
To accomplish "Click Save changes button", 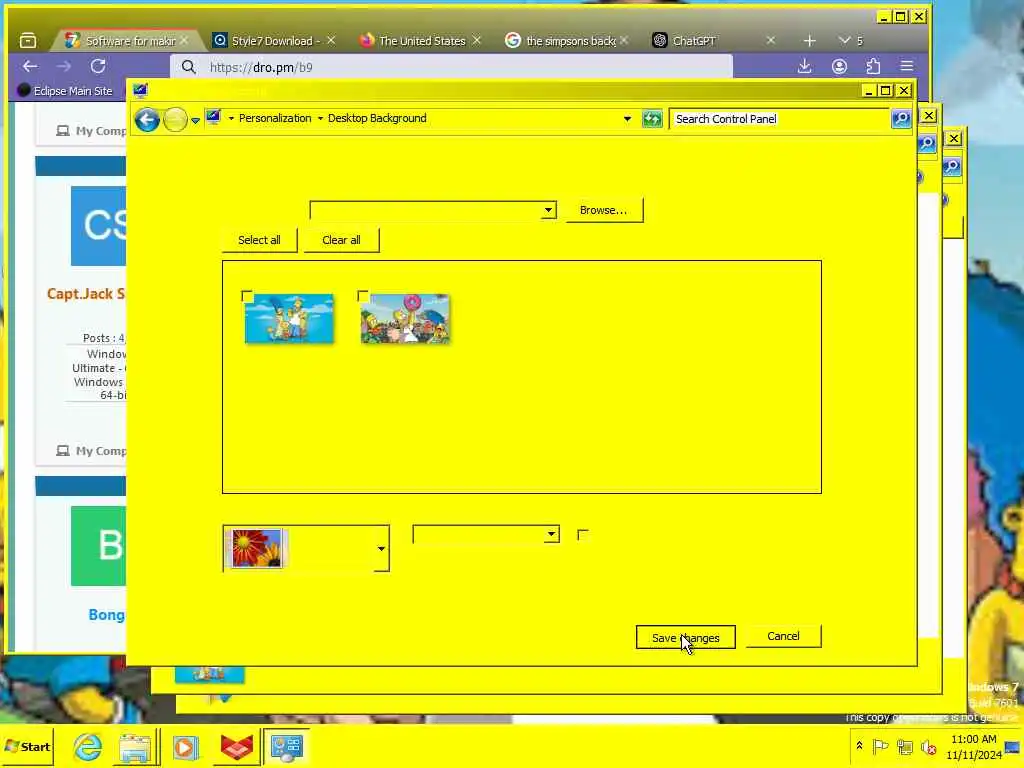I will (686, 638).
